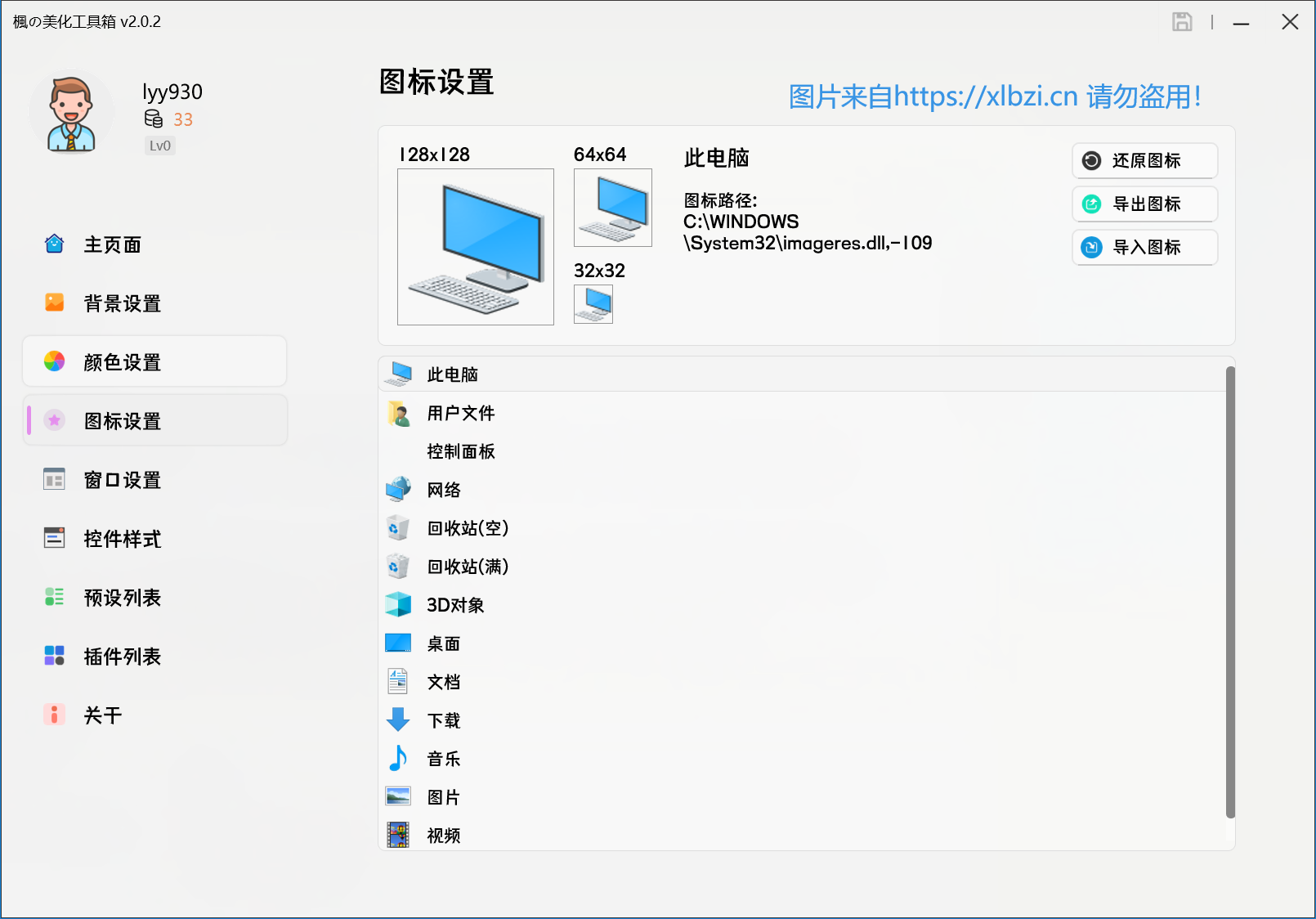This screenshot has width=1316, height=919.
Task: Open 背景设置 via its picture icon
Action: tap(54, 303)
